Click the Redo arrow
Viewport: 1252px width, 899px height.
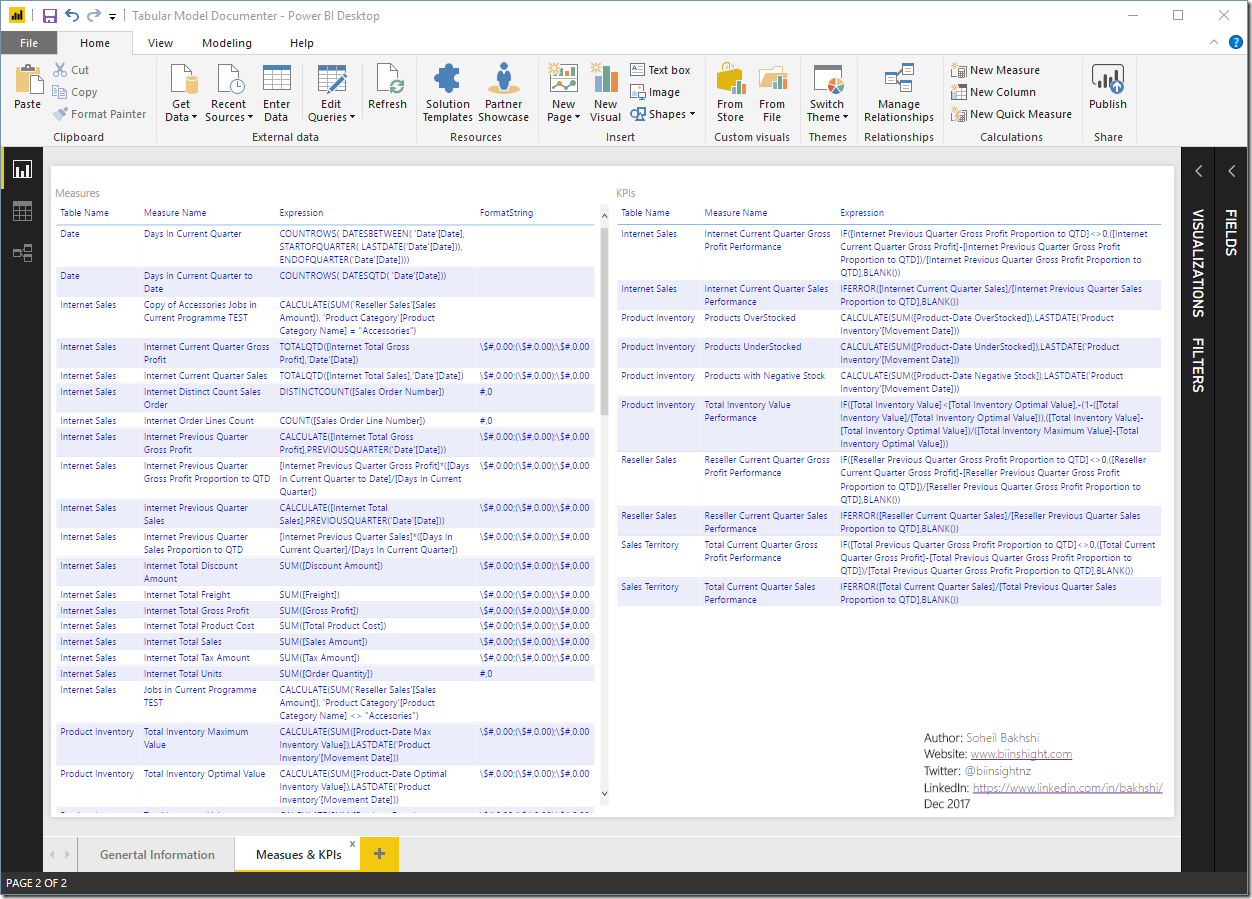pyautogui.click(x=94, y=16)
